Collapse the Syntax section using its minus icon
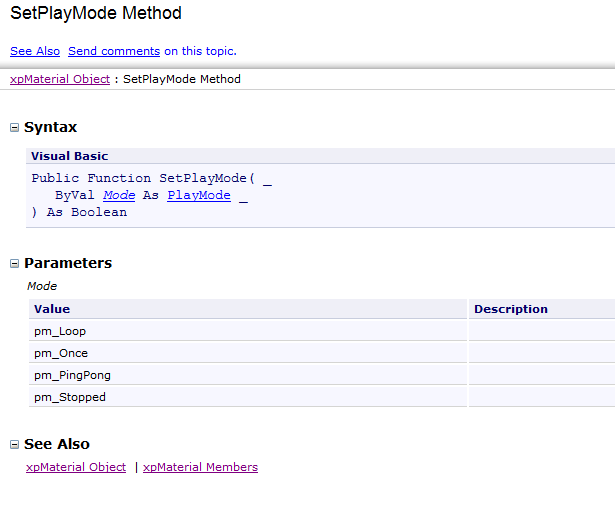 [x=14, y=128]
